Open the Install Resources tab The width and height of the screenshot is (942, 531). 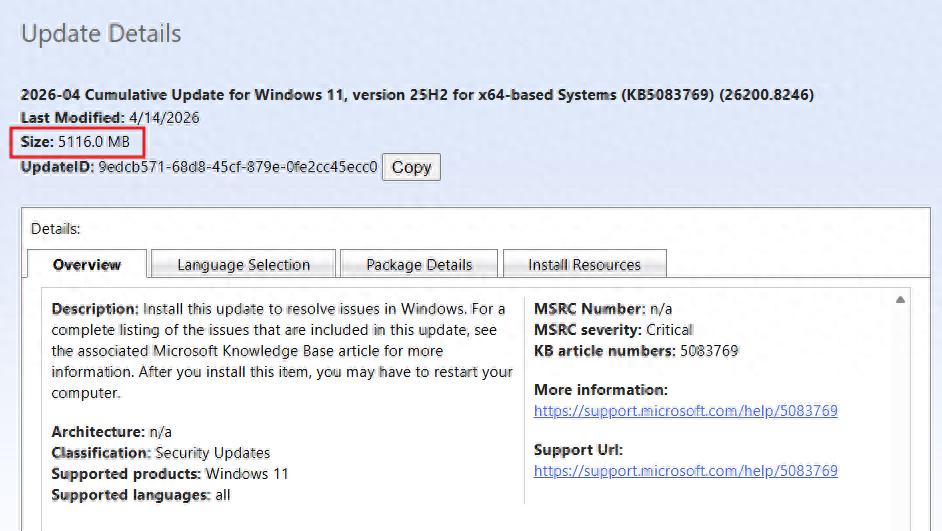[x=585, y=264]
